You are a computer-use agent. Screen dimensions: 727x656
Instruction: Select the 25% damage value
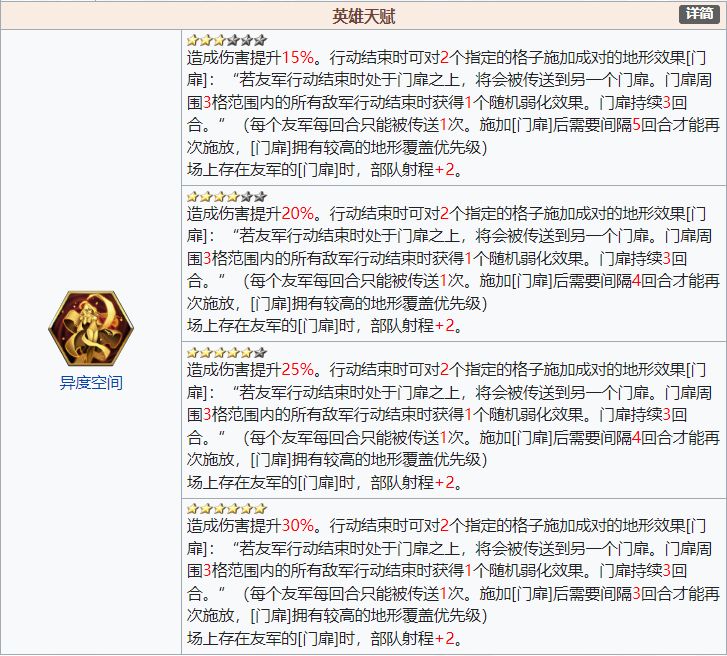pos(297,370)
